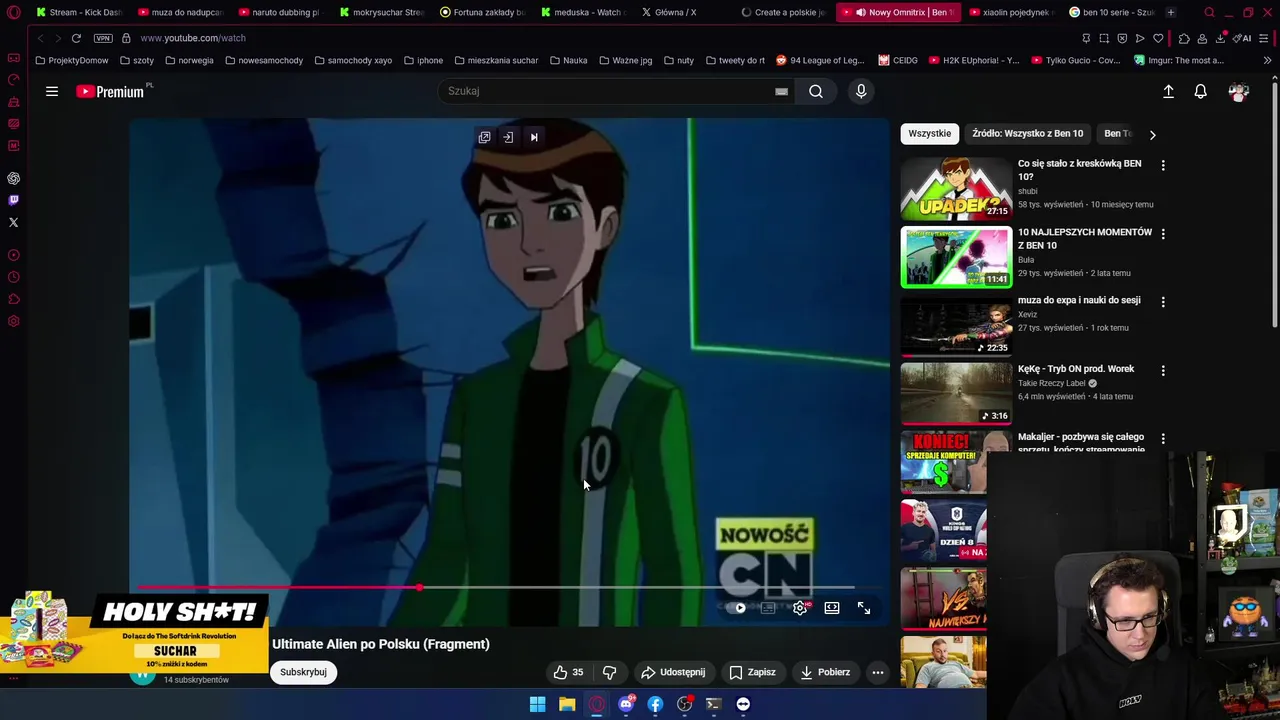Open options for 10 NAJLEPSZYCH MOMENTÓW video
This screenshot has width=1280, height=720.
[x=1162, y=233]
